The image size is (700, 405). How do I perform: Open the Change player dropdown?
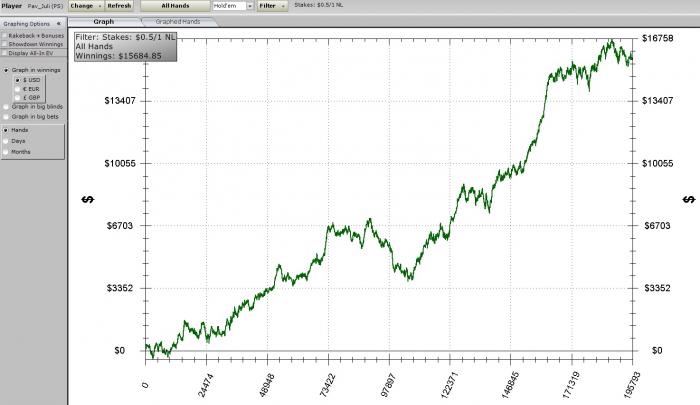(x=86, y=6)
